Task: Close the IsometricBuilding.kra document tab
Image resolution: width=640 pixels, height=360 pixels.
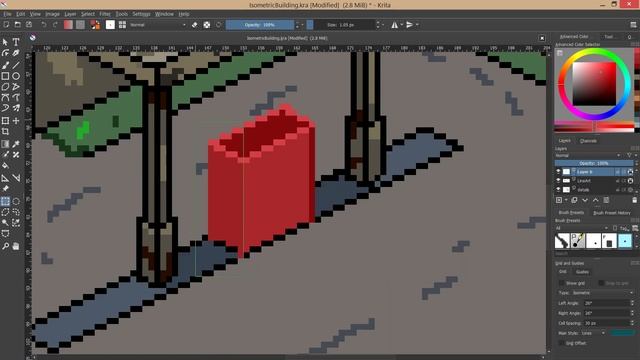Action: click(542, 38)
